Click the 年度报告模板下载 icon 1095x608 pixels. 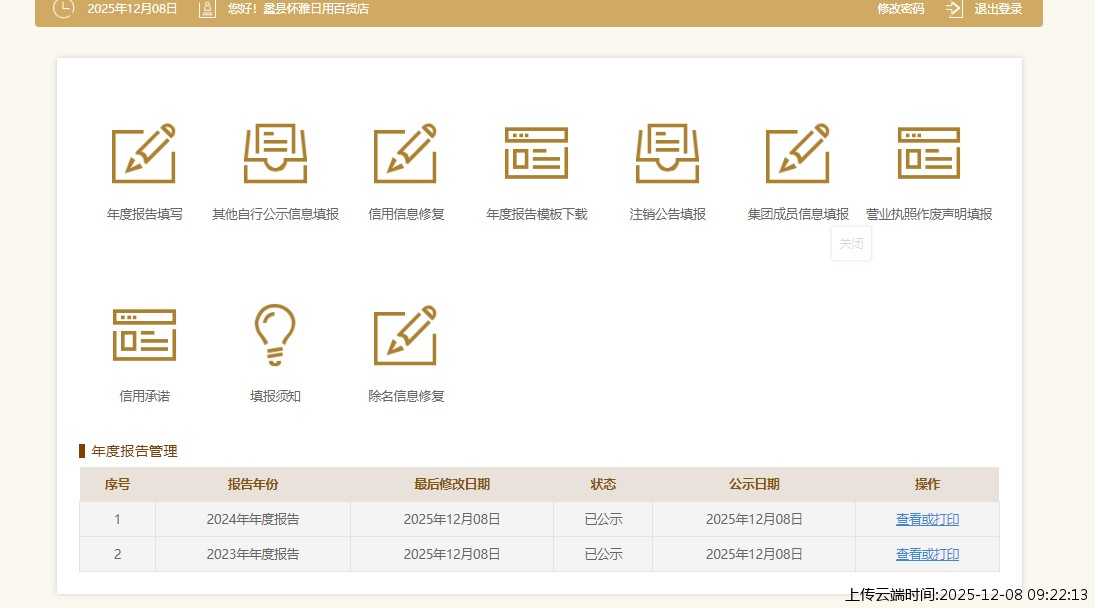(536, 154)
